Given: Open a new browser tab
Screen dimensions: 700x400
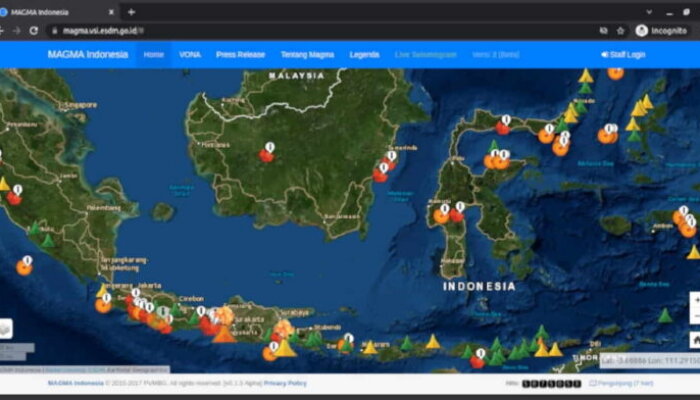Looking at the screenshot, I should 131,12.
